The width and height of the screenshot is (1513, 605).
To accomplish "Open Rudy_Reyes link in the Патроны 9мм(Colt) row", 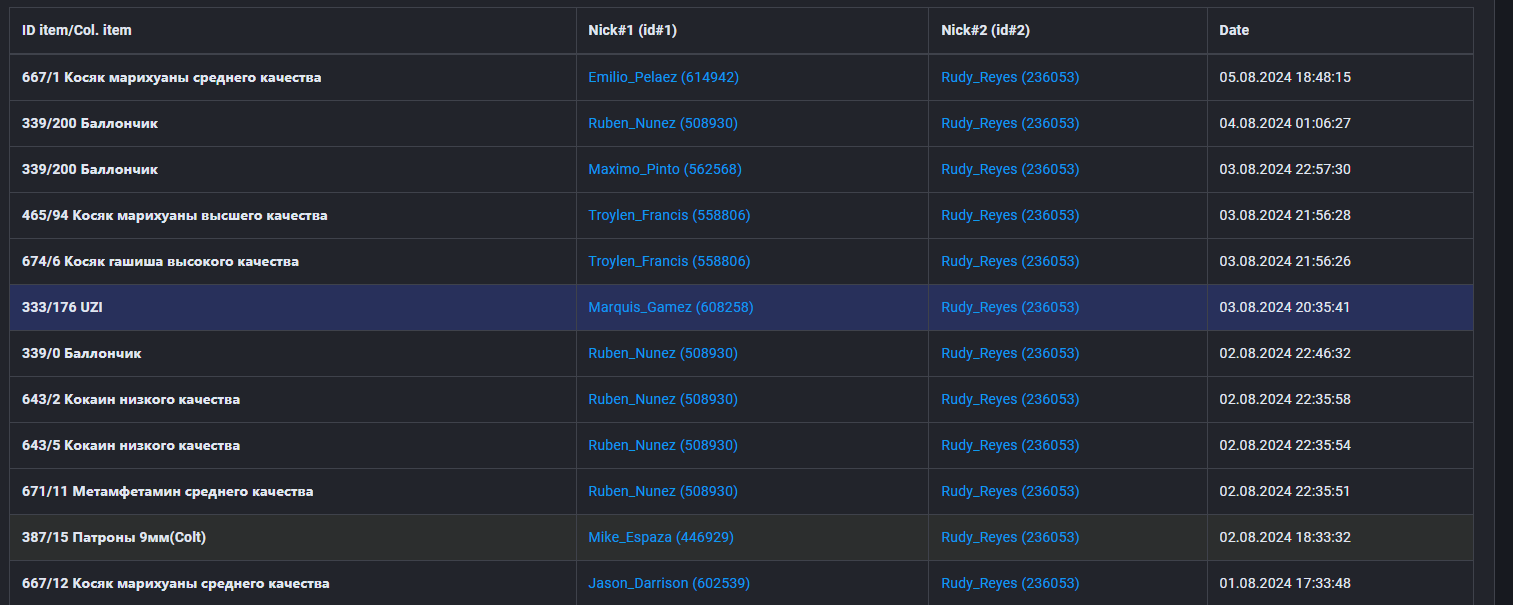I will [x=1009, y=537].
